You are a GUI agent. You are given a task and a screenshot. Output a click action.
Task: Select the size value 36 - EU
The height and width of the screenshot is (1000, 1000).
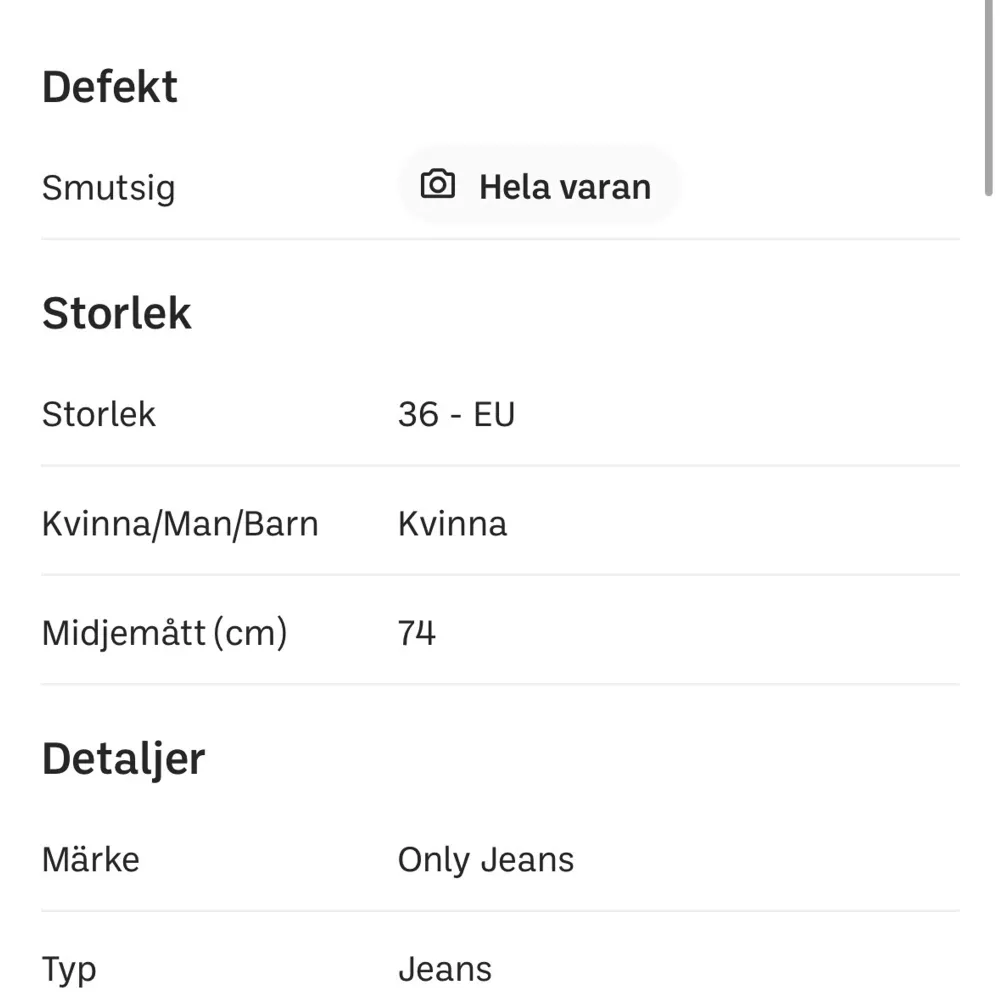click(456, 414)
